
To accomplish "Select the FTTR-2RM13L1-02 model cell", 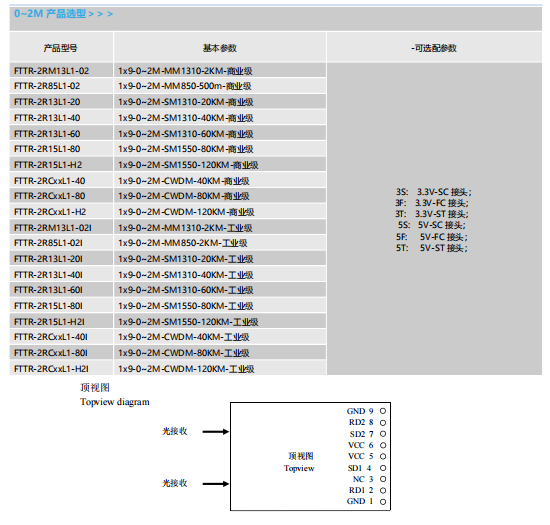I will point(61,70).
